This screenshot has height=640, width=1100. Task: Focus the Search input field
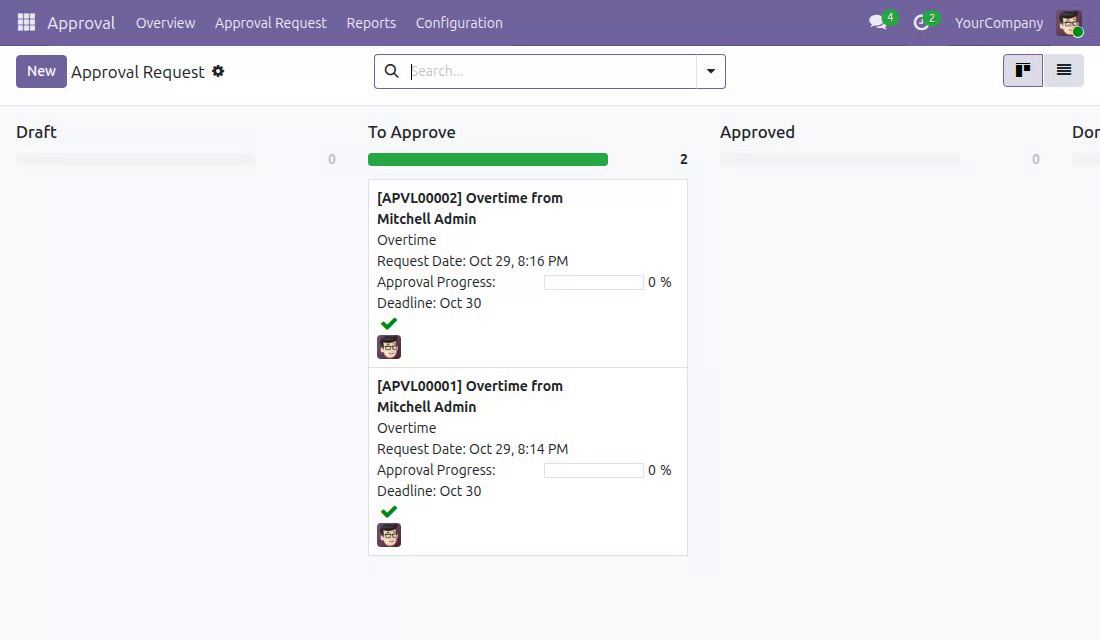coord(552,71)
